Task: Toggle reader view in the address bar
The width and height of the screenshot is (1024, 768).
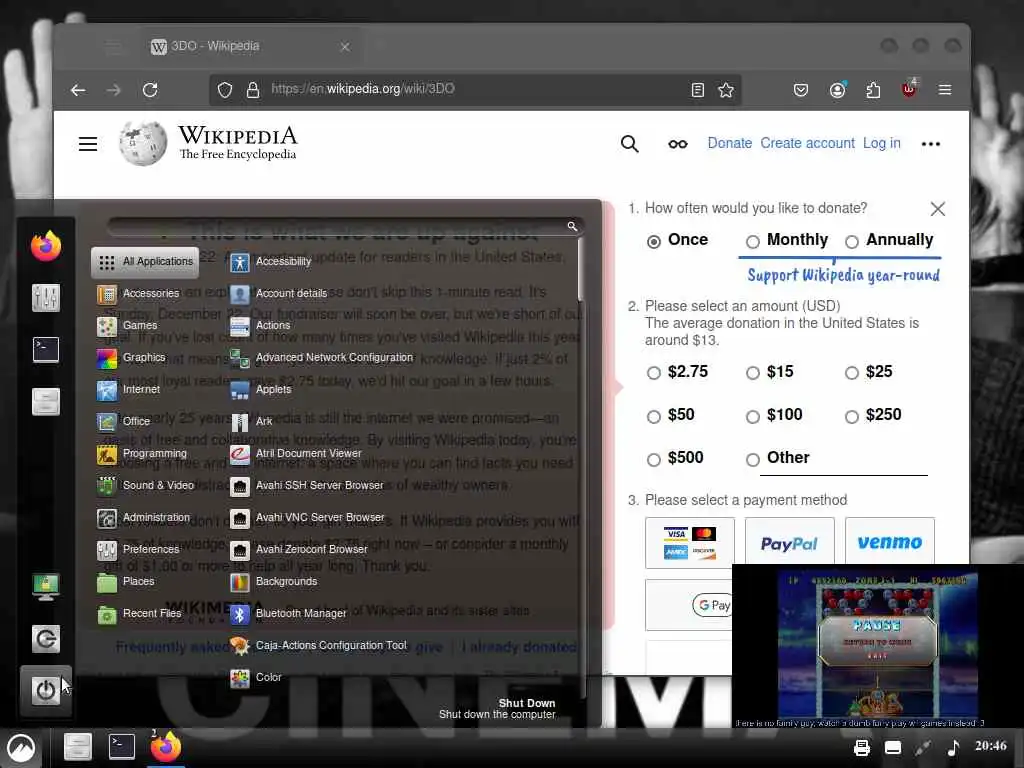Action: (x=697, y=89)
